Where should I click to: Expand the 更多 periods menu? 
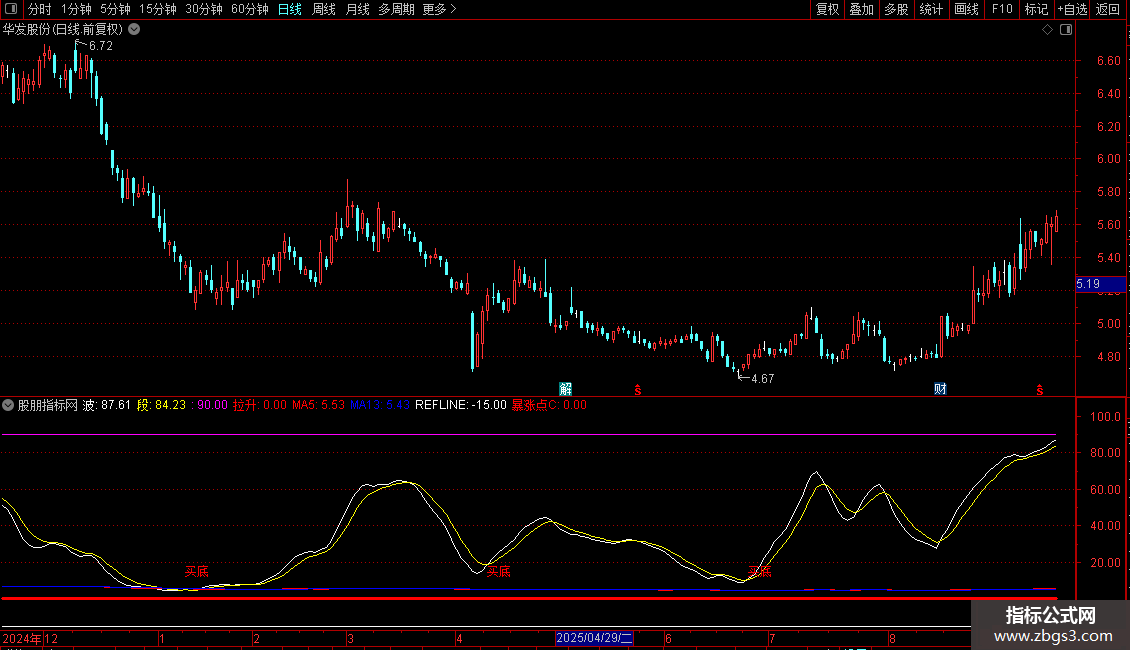[440, 9]
